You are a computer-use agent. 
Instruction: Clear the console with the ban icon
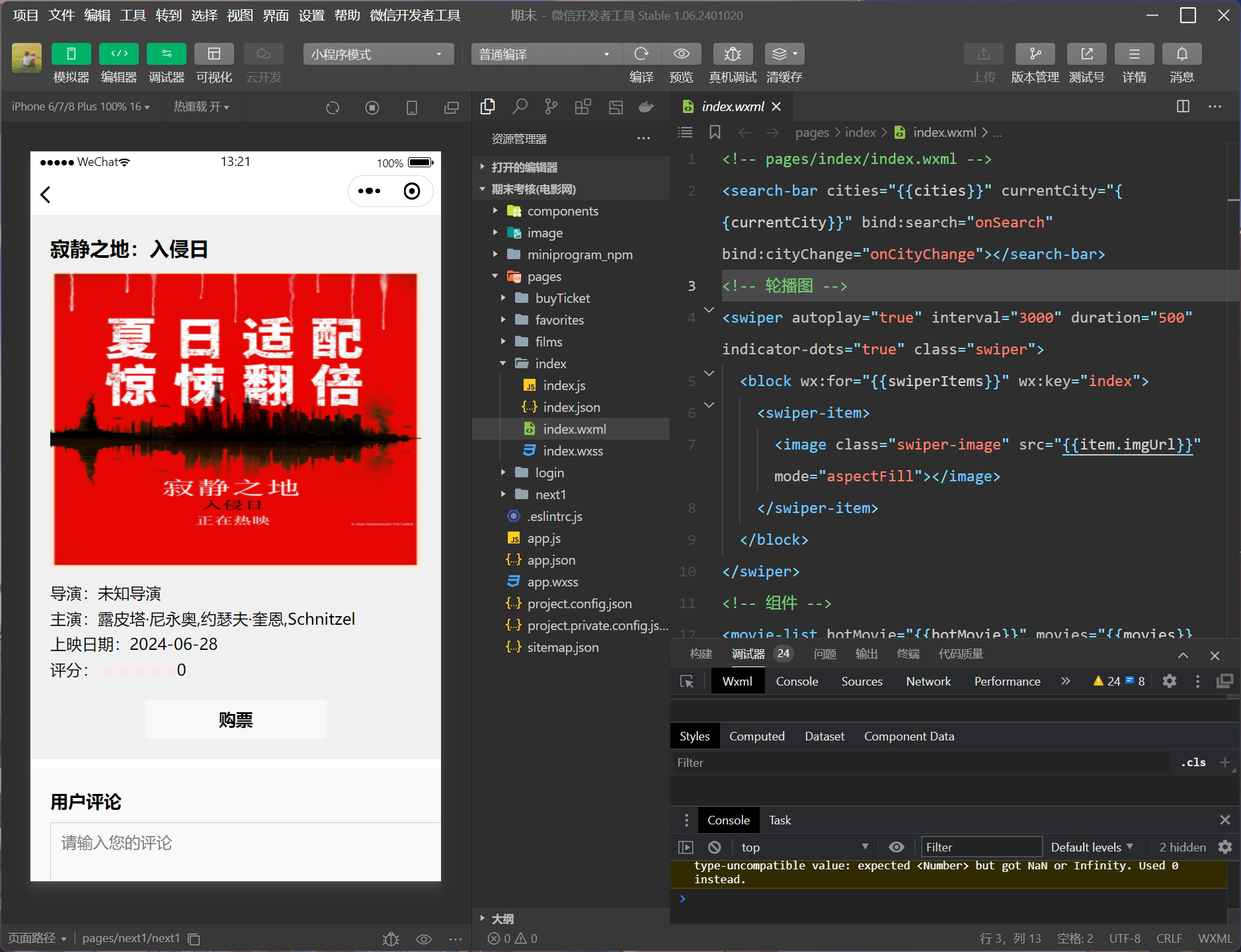(x=715, y=847)
